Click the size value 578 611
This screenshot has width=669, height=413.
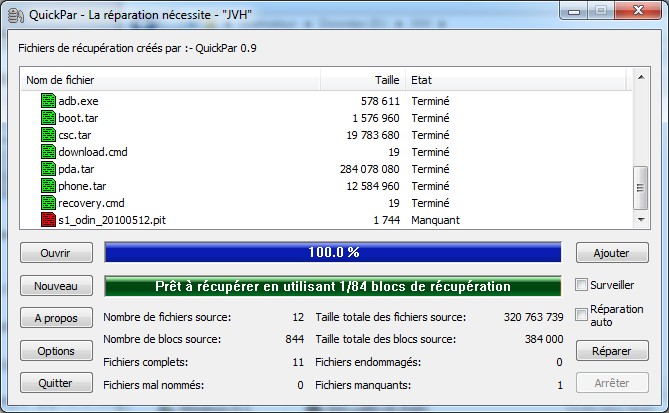[x=380, y=101]
